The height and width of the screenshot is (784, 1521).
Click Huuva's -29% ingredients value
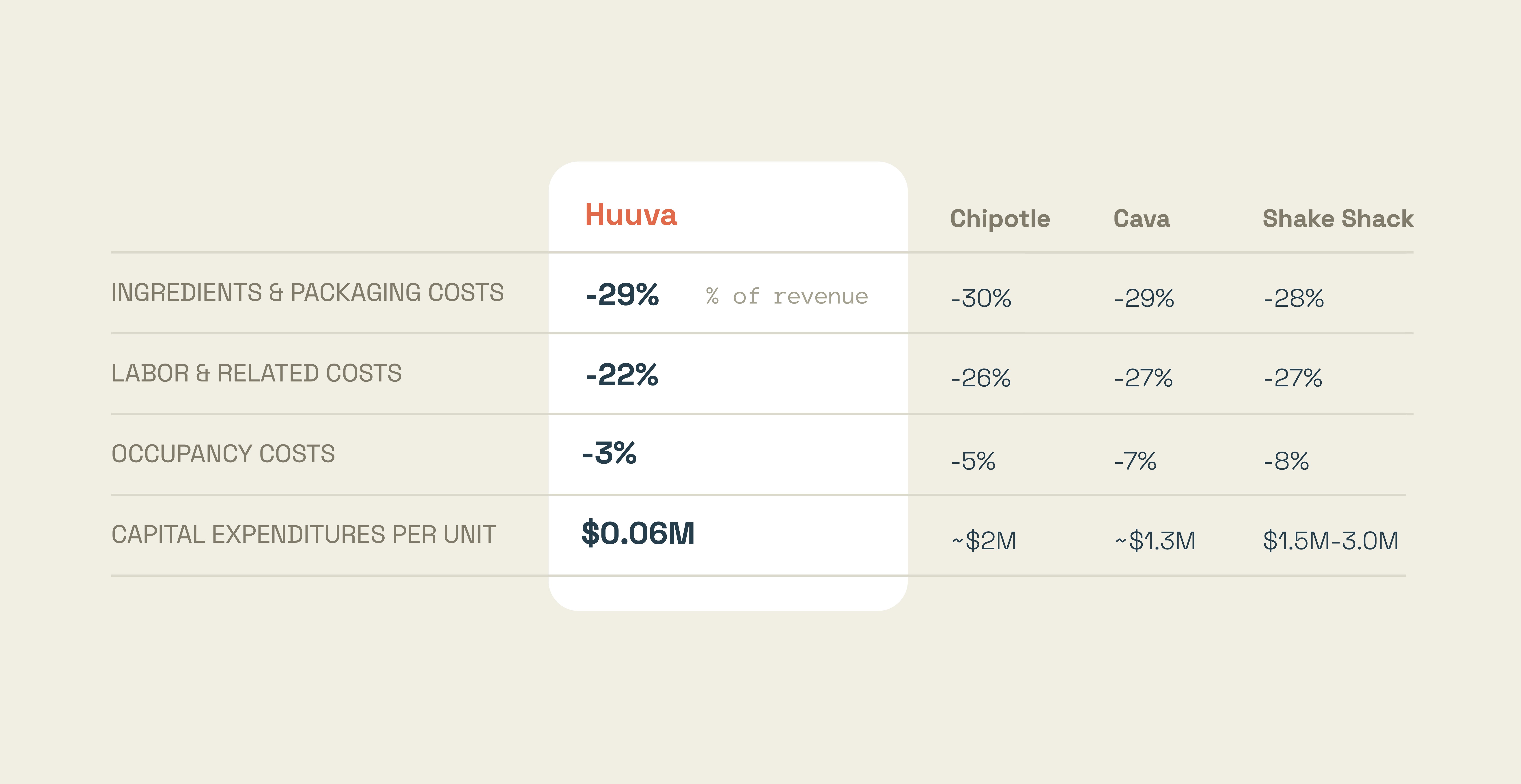coord(622,295)
